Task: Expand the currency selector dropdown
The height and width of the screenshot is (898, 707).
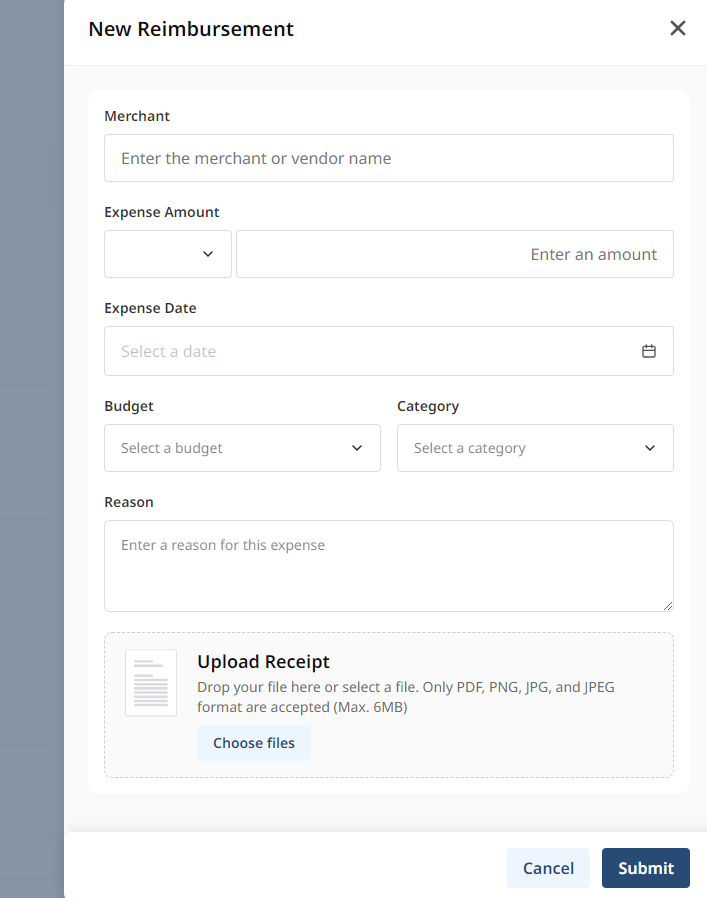Action: 168,254
